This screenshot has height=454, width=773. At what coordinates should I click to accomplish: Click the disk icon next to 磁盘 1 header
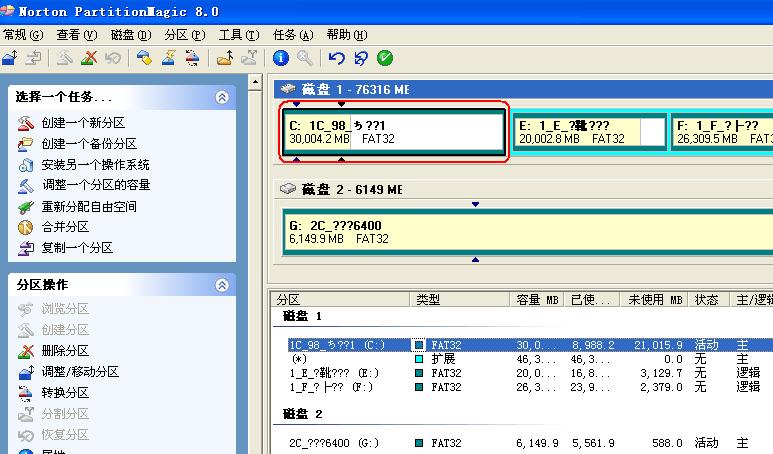[288, 89]
